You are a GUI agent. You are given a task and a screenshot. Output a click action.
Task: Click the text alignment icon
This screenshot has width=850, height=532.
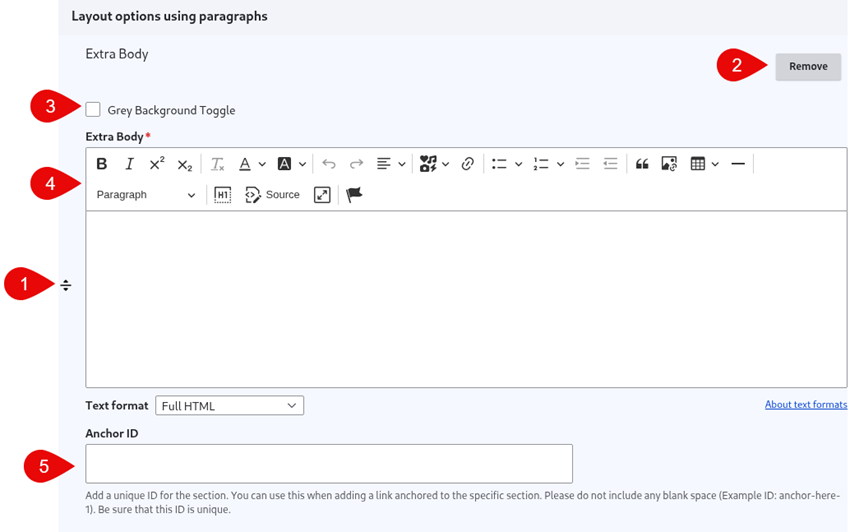point(384,164)
